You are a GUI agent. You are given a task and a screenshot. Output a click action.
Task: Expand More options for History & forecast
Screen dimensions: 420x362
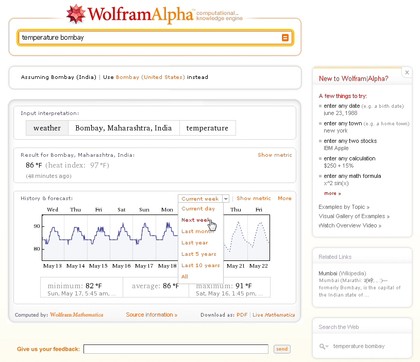(284, 198)
